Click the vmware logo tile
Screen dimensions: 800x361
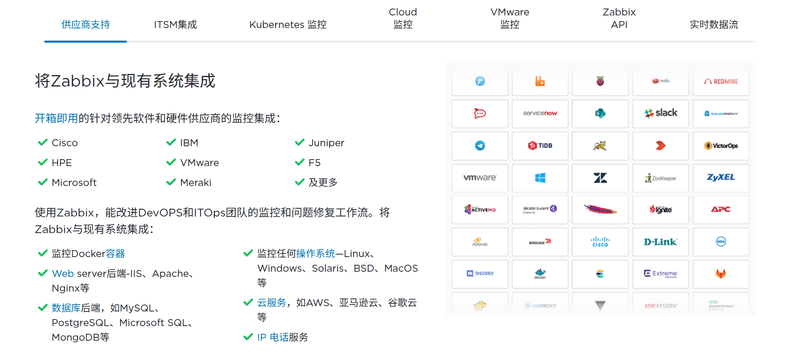coord(480,178)
